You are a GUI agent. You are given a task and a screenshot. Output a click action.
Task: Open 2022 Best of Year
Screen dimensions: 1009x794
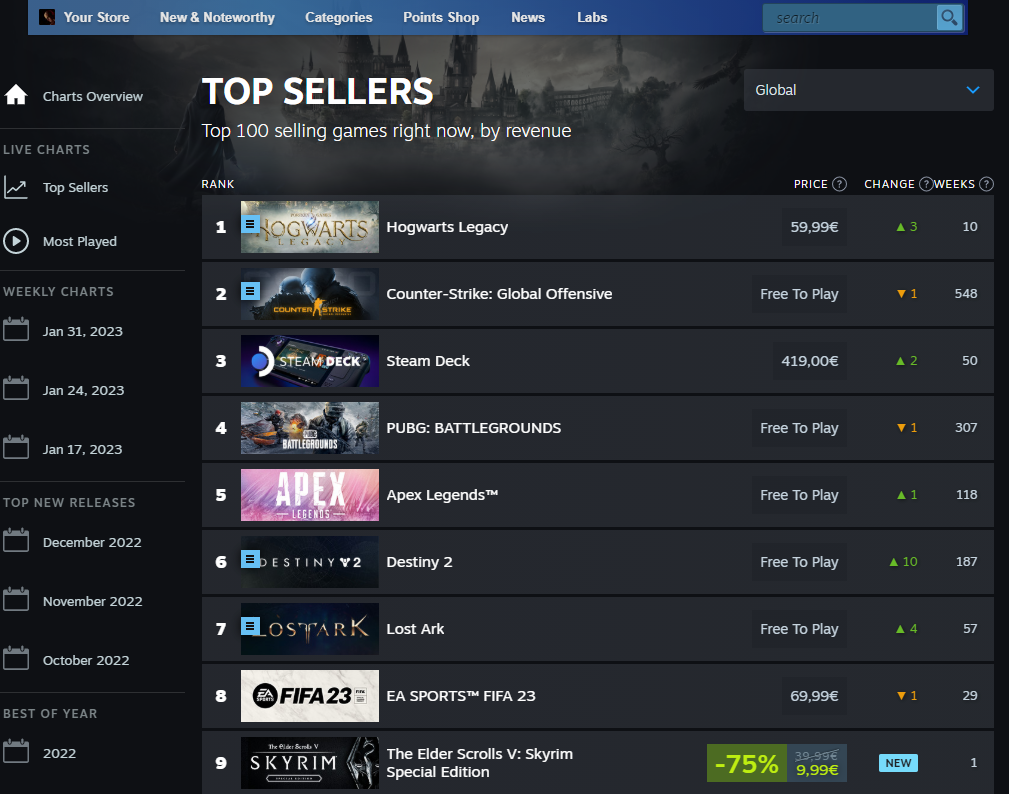59,753
